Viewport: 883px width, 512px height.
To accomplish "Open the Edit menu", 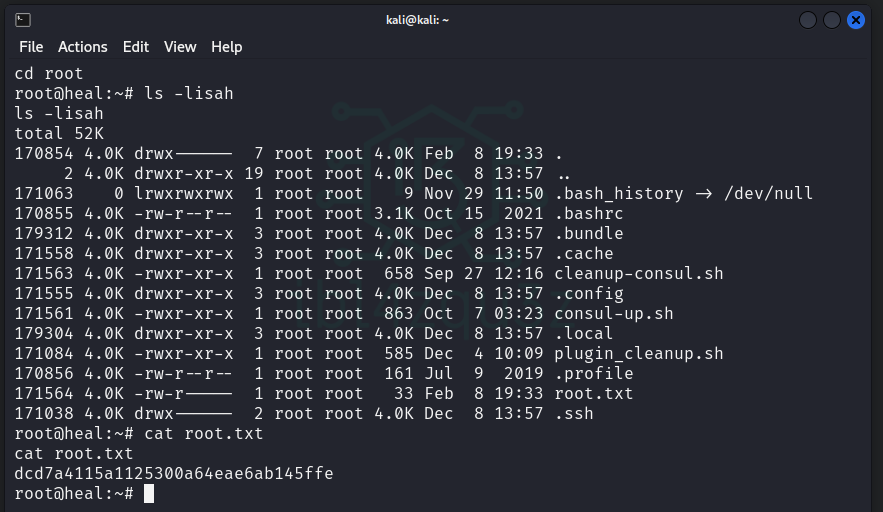I will (135, 47).
